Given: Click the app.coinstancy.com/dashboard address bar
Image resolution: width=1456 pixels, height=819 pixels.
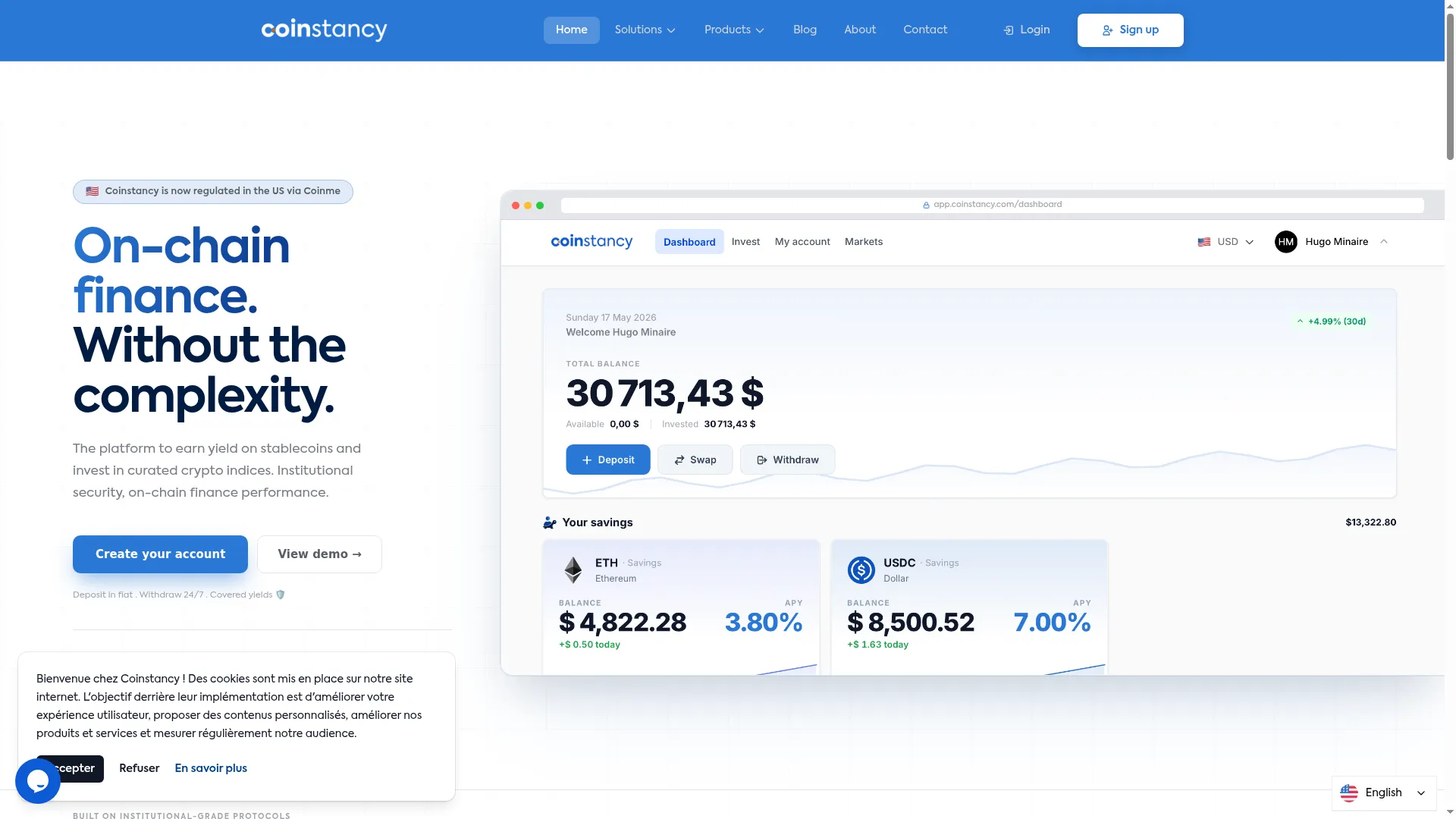Looking at the screenshot, I should 992,206.
